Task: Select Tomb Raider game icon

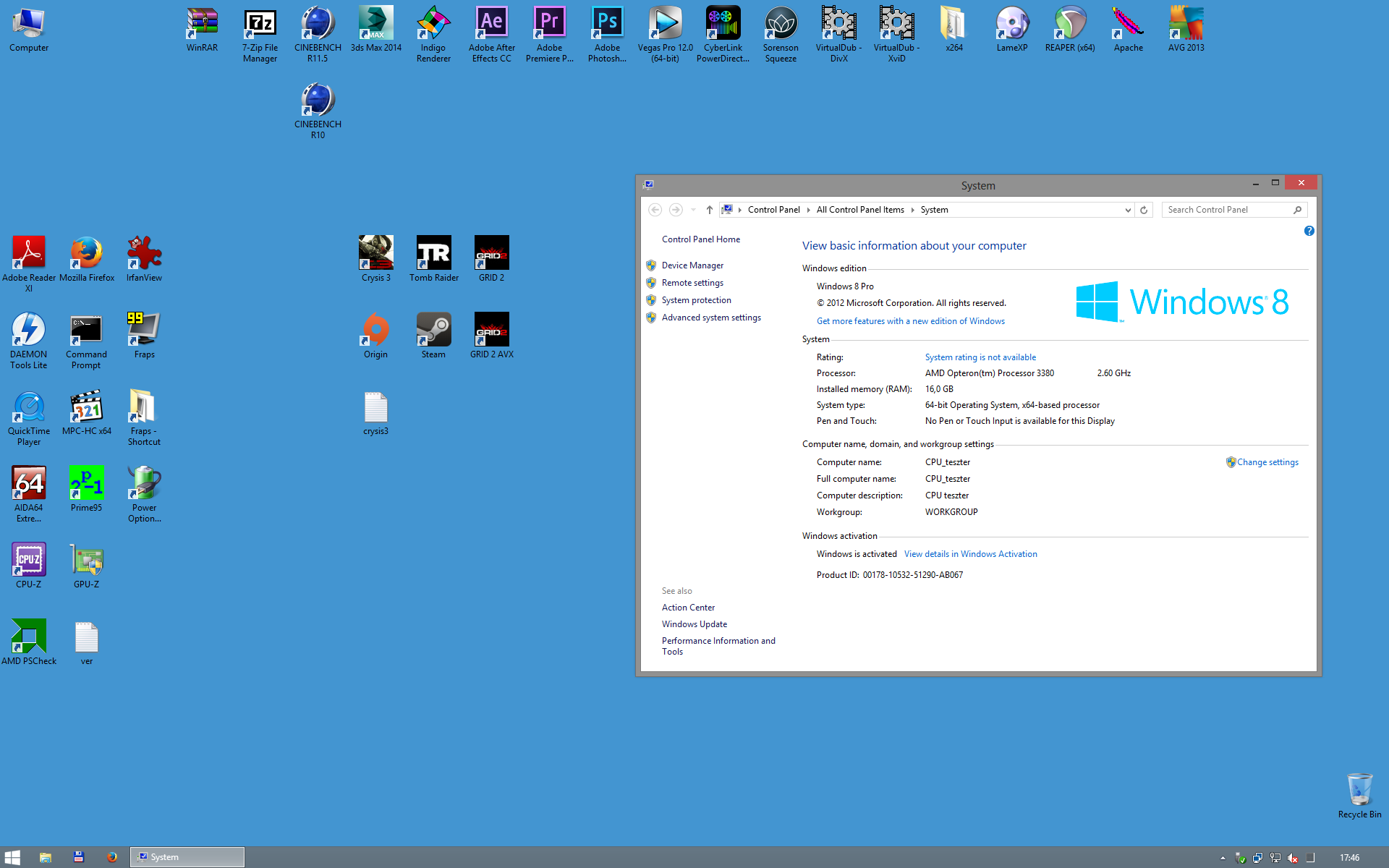Action: click(433, 259)
